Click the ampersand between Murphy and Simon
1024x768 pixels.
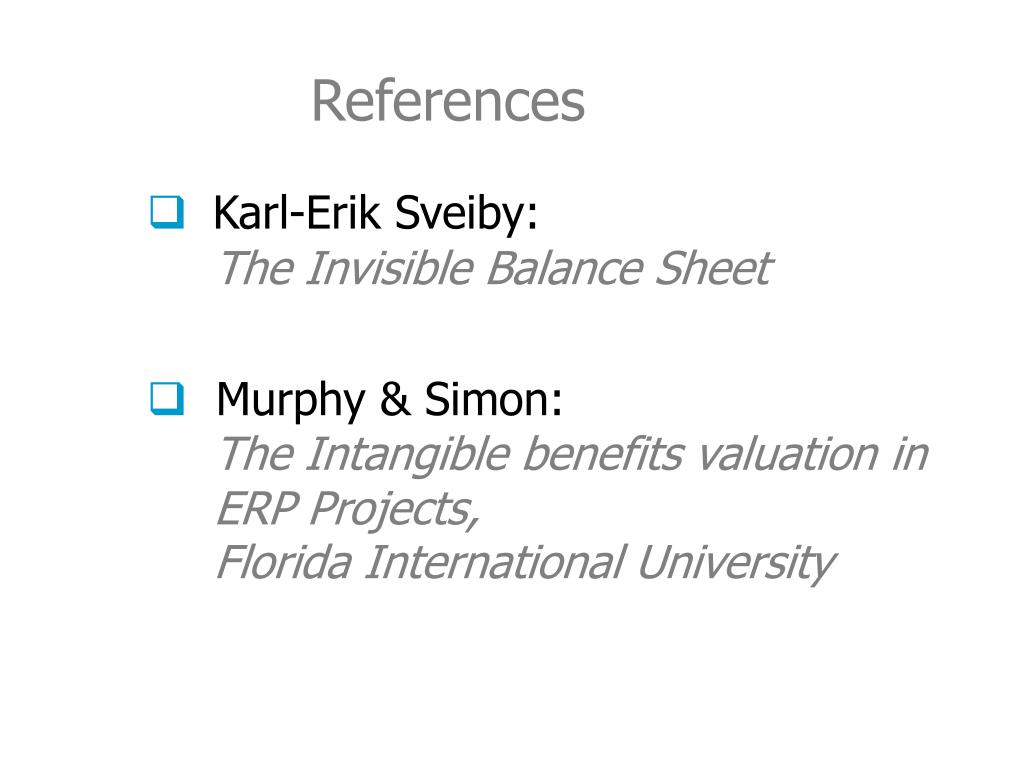point(395,399)
